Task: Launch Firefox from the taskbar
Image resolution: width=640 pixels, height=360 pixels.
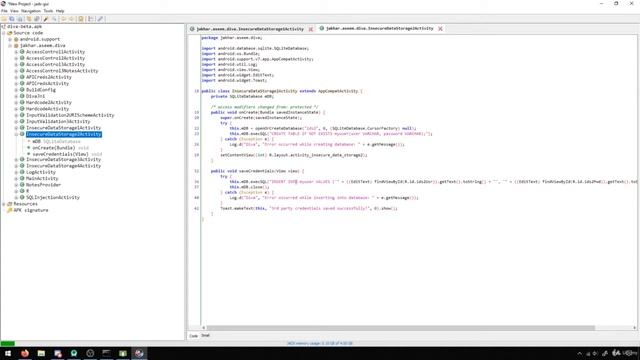Action: coord(25,353)
